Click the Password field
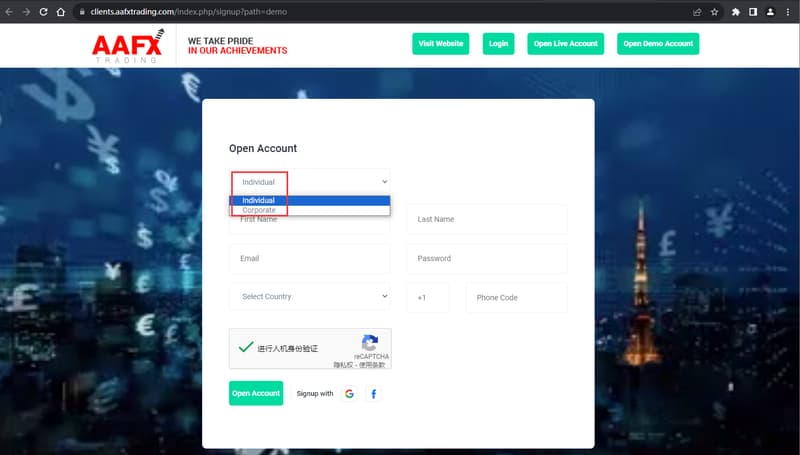800x455 pixels. point(487,259)
